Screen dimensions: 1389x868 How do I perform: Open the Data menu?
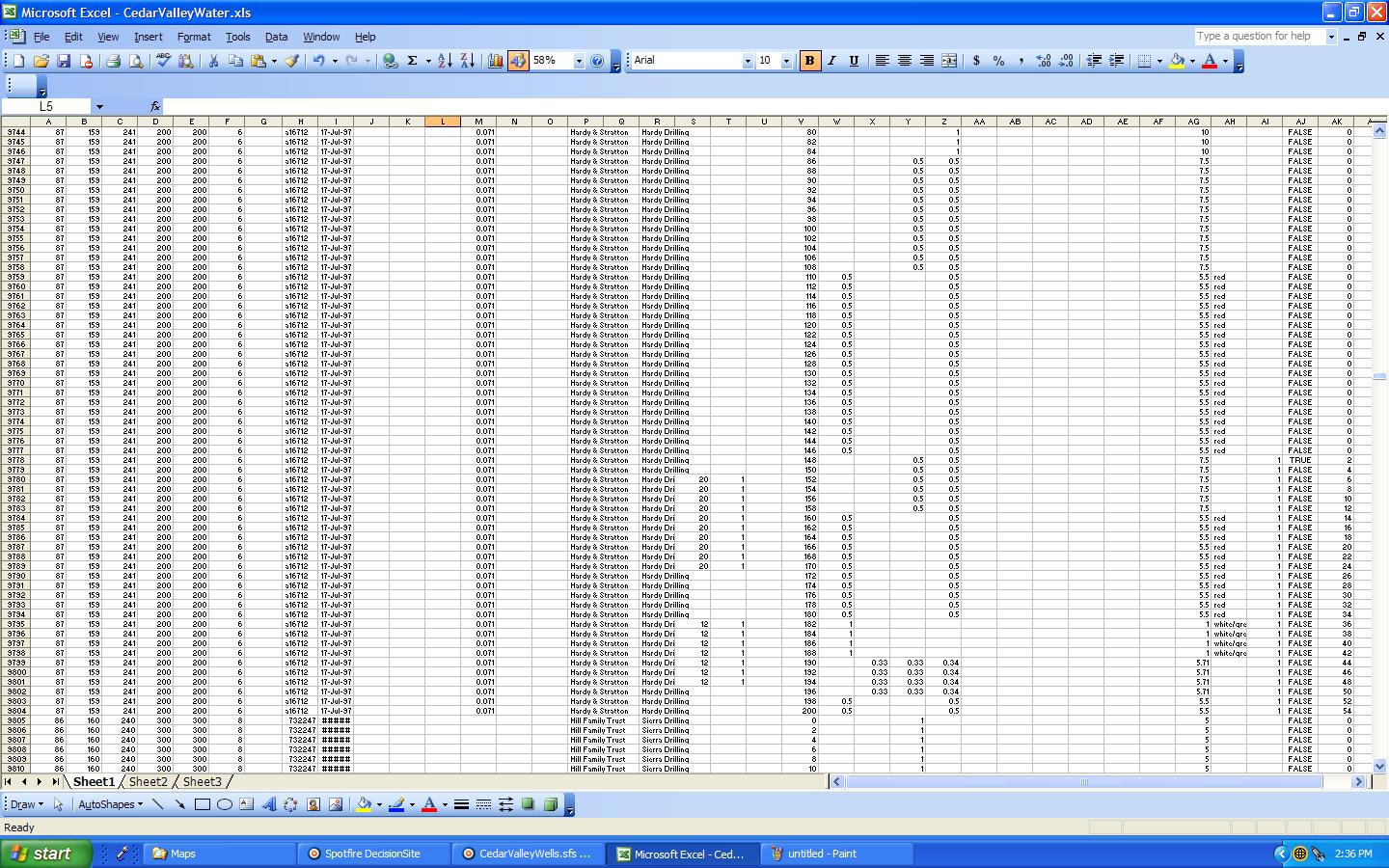point(277,37)
